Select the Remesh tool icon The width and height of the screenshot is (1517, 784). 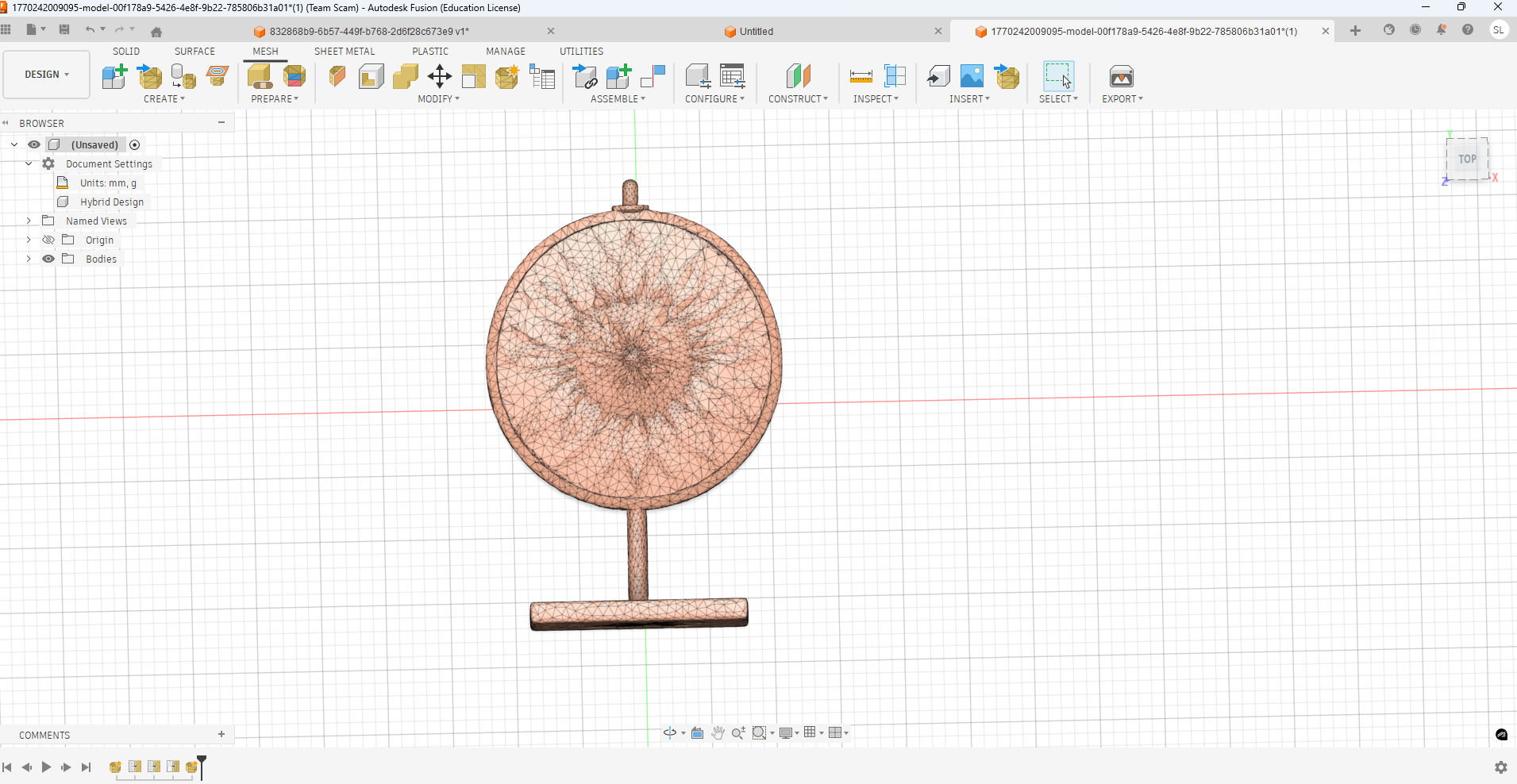(474, 76)
